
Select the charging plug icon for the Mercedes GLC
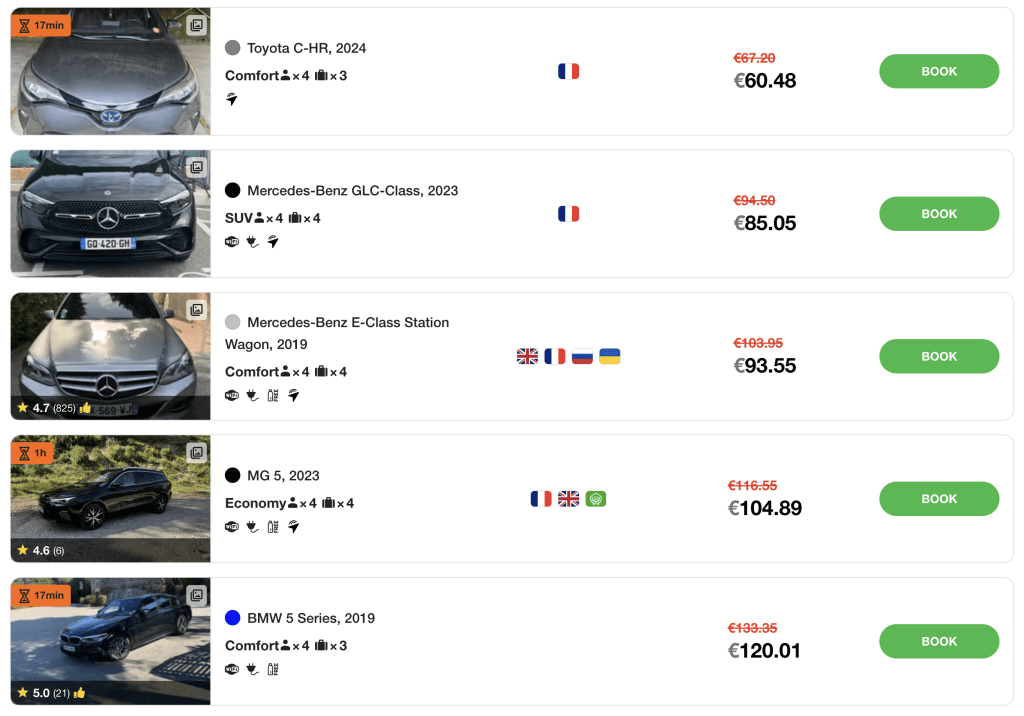(251, 242)
